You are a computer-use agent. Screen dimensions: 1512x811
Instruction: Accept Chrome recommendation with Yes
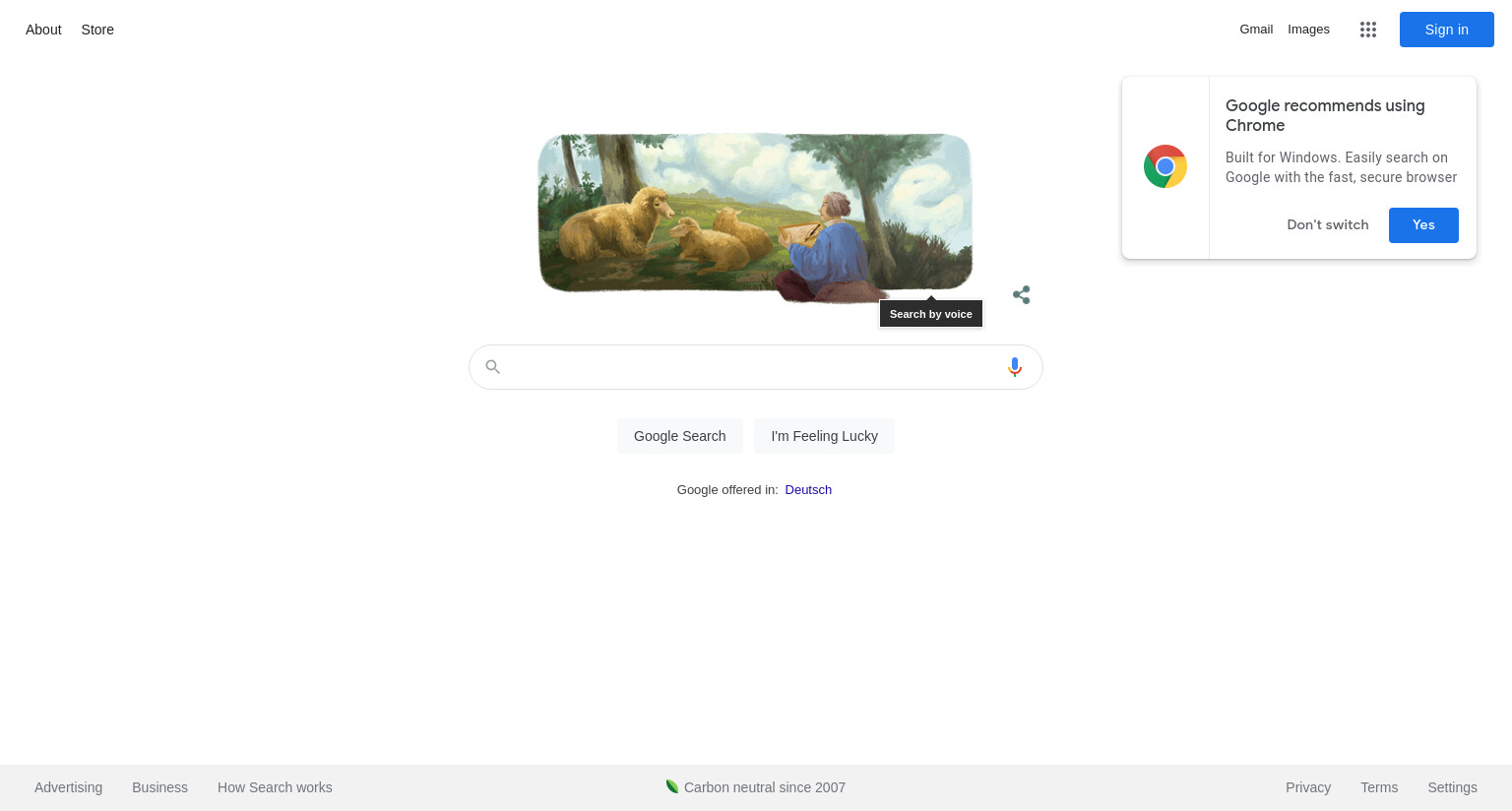[x=1423, y=224]
